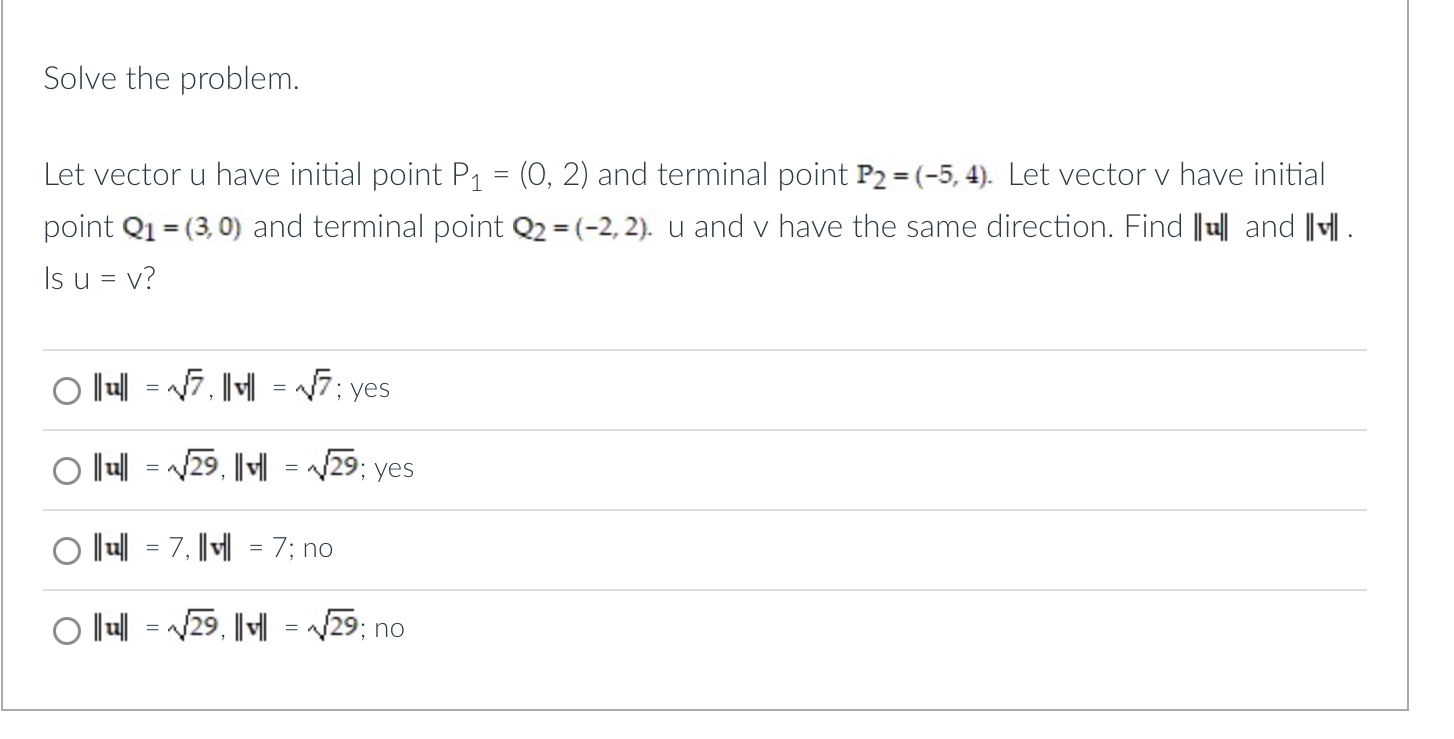The image size is (1454, 739).
Task: Click the radio button of the third option
Action: 66,550
